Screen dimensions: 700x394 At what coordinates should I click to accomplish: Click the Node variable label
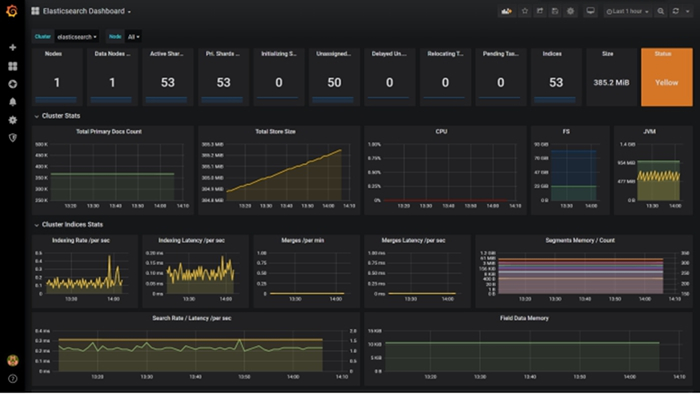115,37
